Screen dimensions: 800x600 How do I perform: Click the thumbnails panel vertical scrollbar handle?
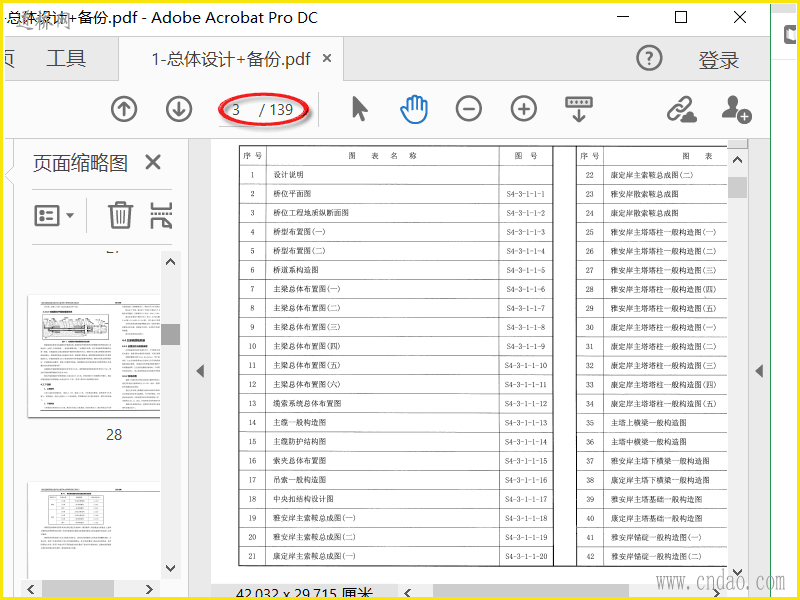[x=170, y=334]
